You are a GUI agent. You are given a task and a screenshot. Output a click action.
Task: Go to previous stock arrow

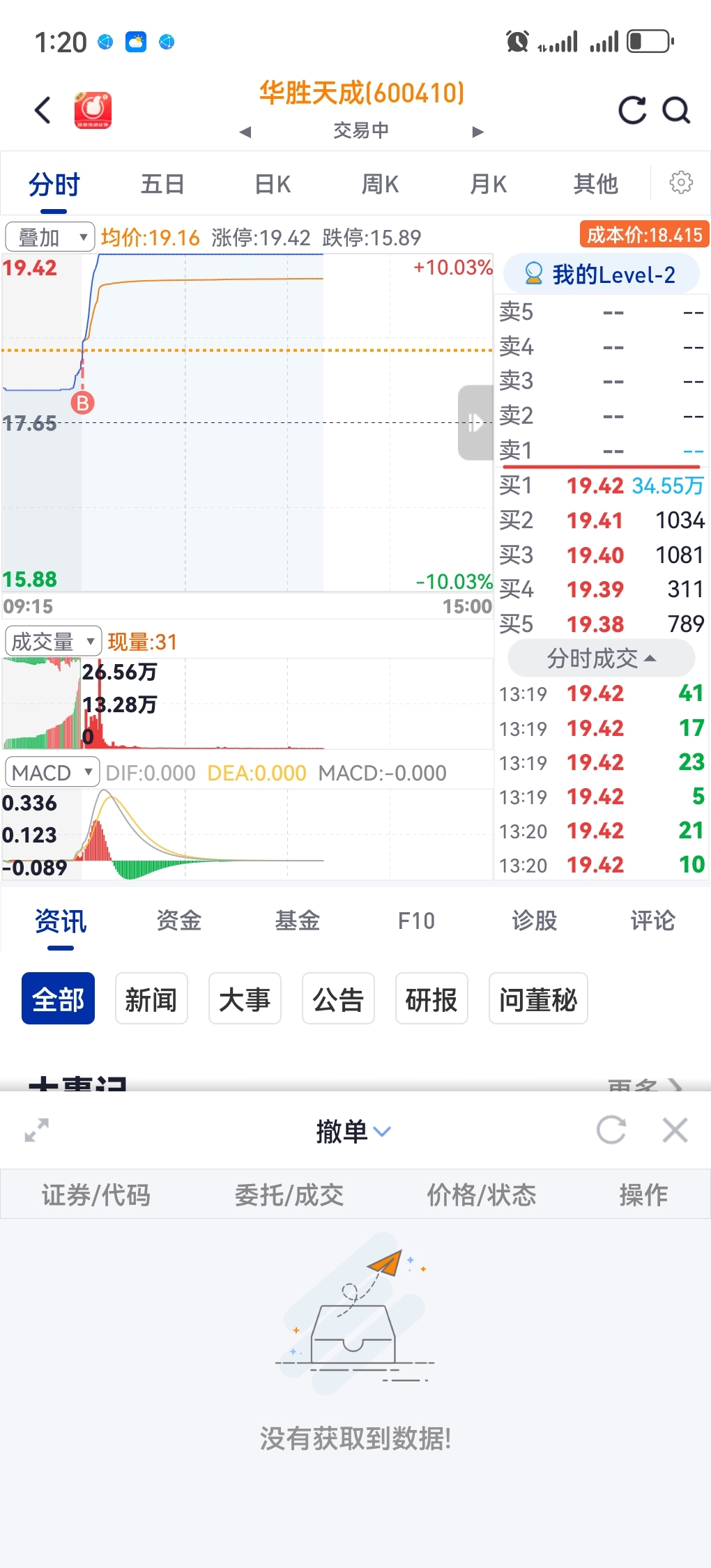245,132
